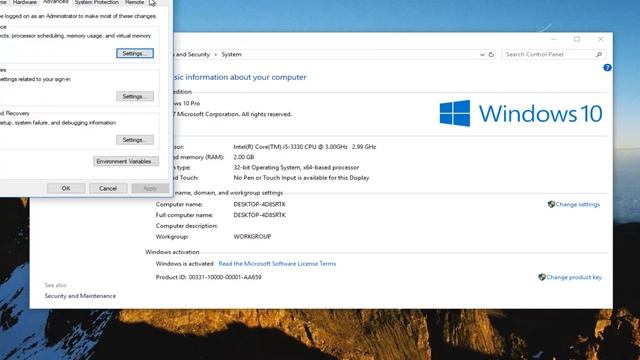Select the 2.00 GB memory value
The height and width of the screenshot is (360, 640).
pos(244,157)
